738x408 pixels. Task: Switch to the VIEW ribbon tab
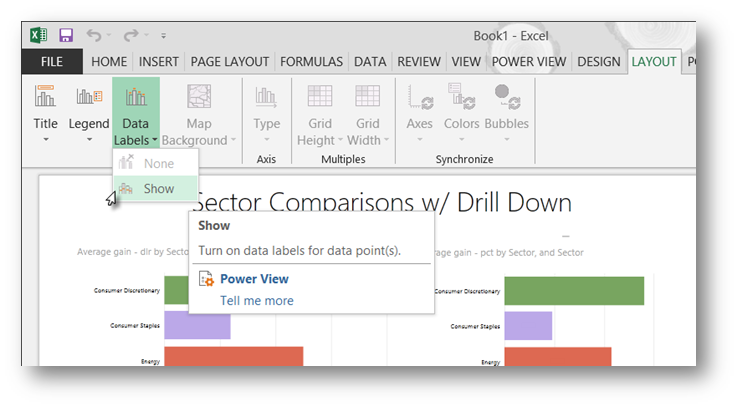coord(466,62)
